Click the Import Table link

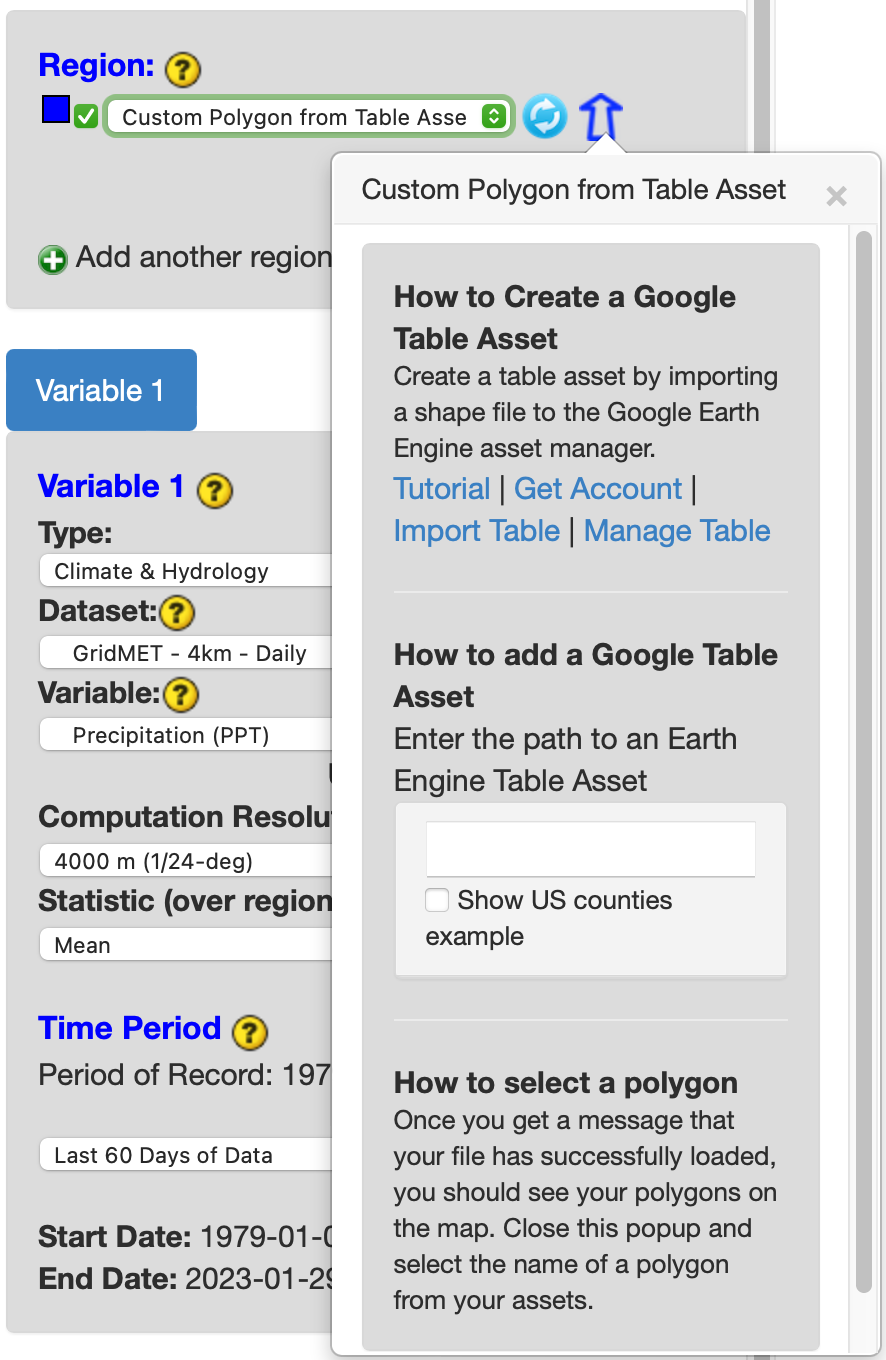pyautogui.click(x=476, y=530)
